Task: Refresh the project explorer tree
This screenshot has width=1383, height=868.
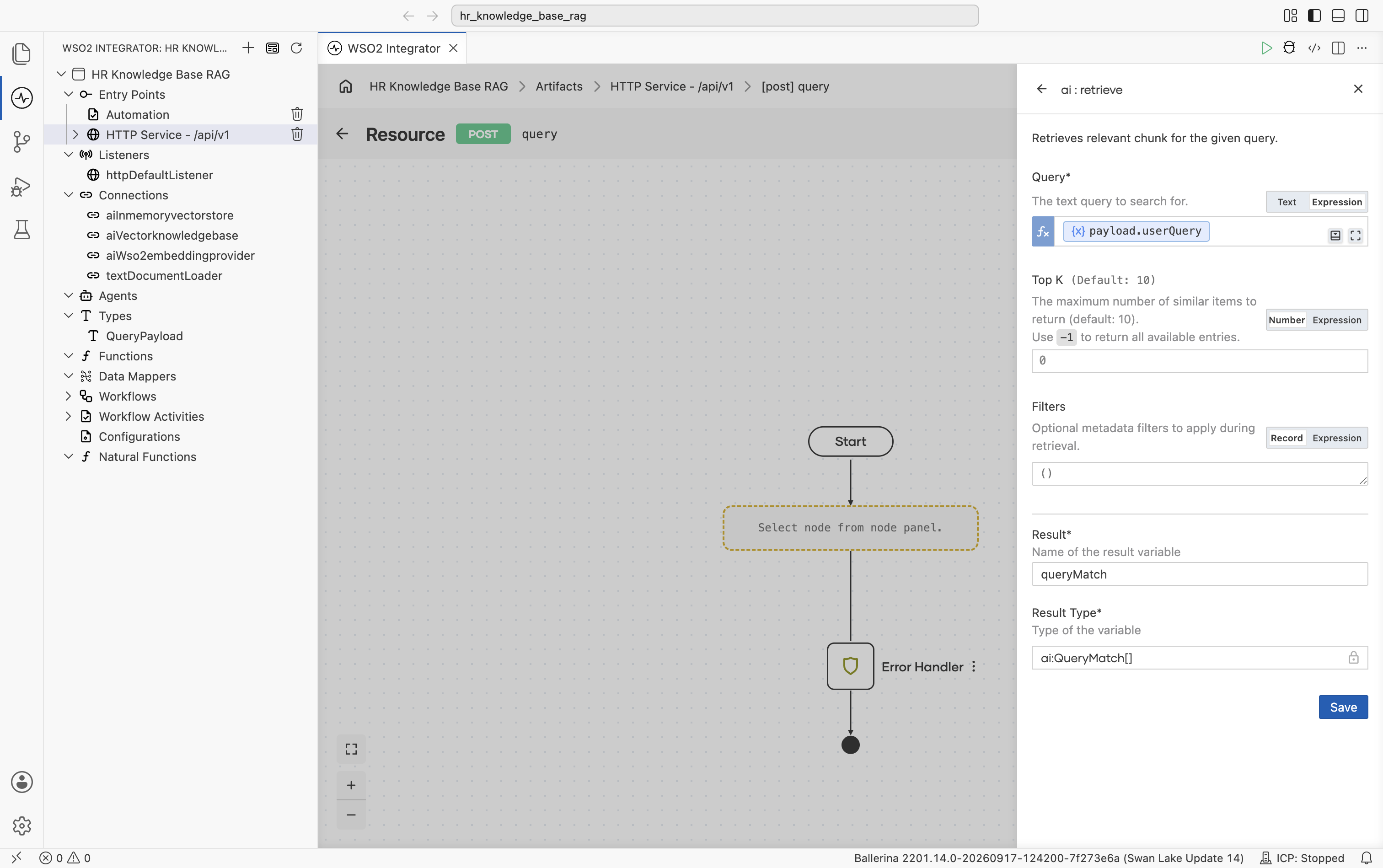Action: (x=296, y=48)
